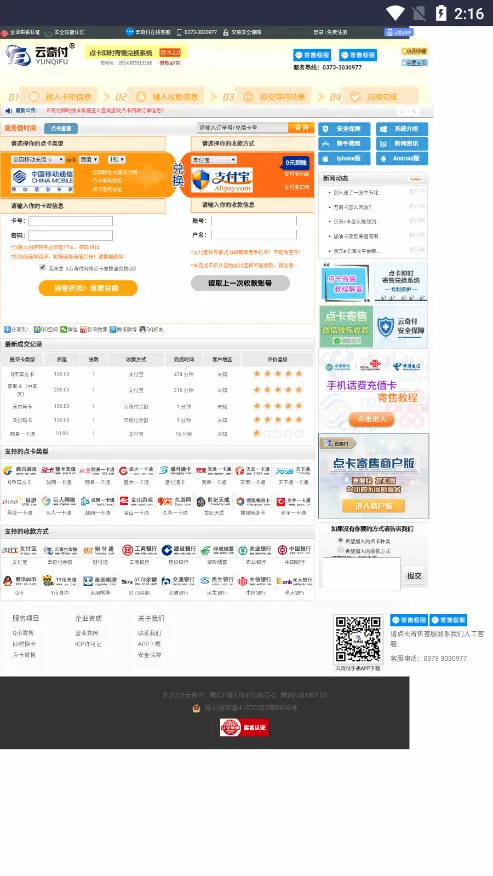Open the 点卡寄售微信钱包收款 banner
493x876 pixels.
(x=346, y=326)
